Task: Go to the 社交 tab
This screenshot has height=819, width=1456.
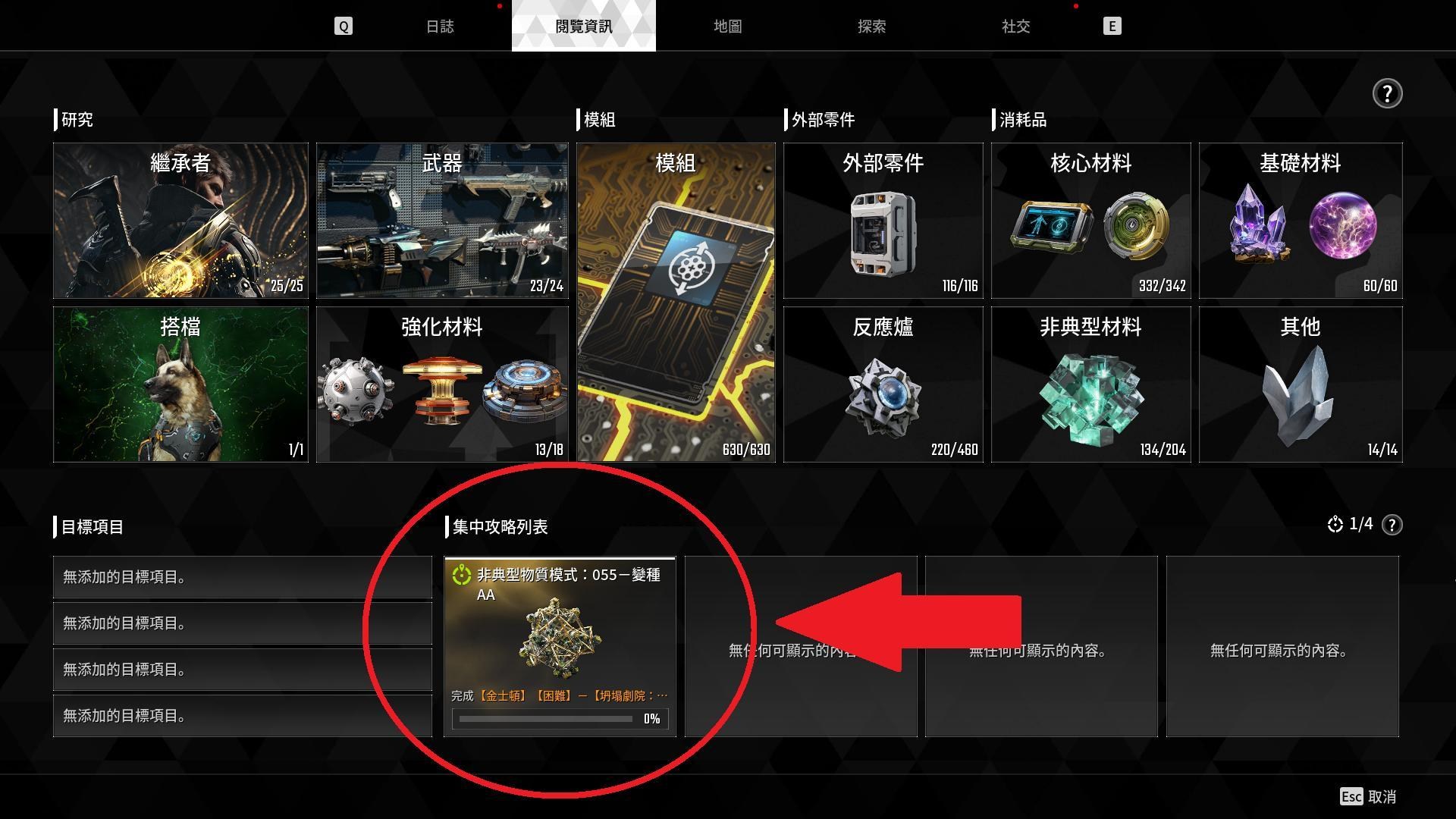Action: click(1015, 27)
